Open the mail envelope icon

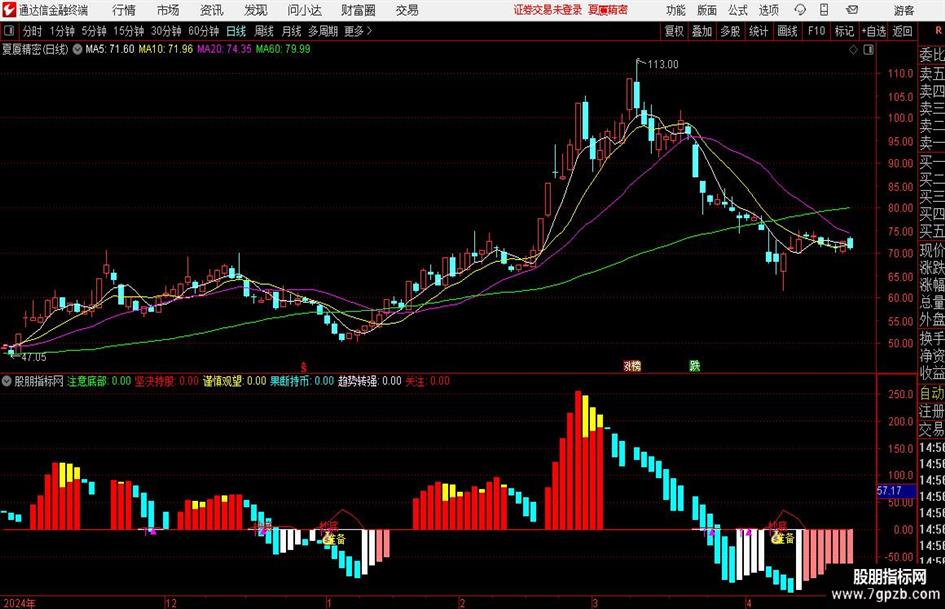point(852,10)
